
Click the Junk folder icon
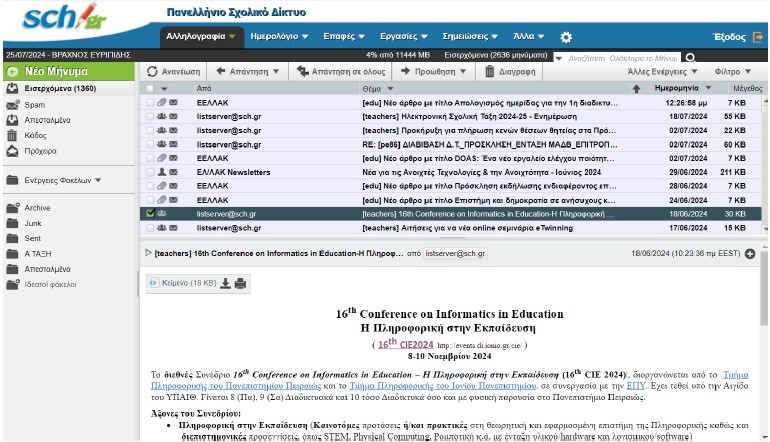[12, 223]
